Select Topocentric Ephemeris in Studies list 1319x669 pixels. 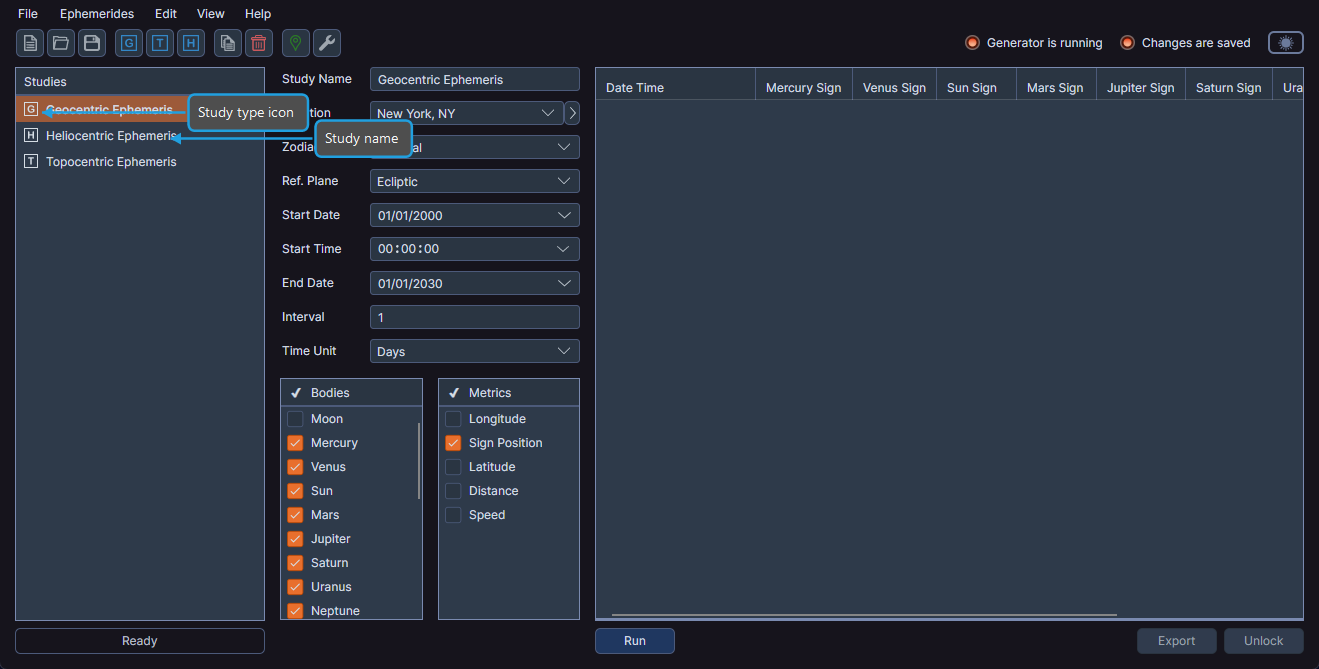[111, 162]
